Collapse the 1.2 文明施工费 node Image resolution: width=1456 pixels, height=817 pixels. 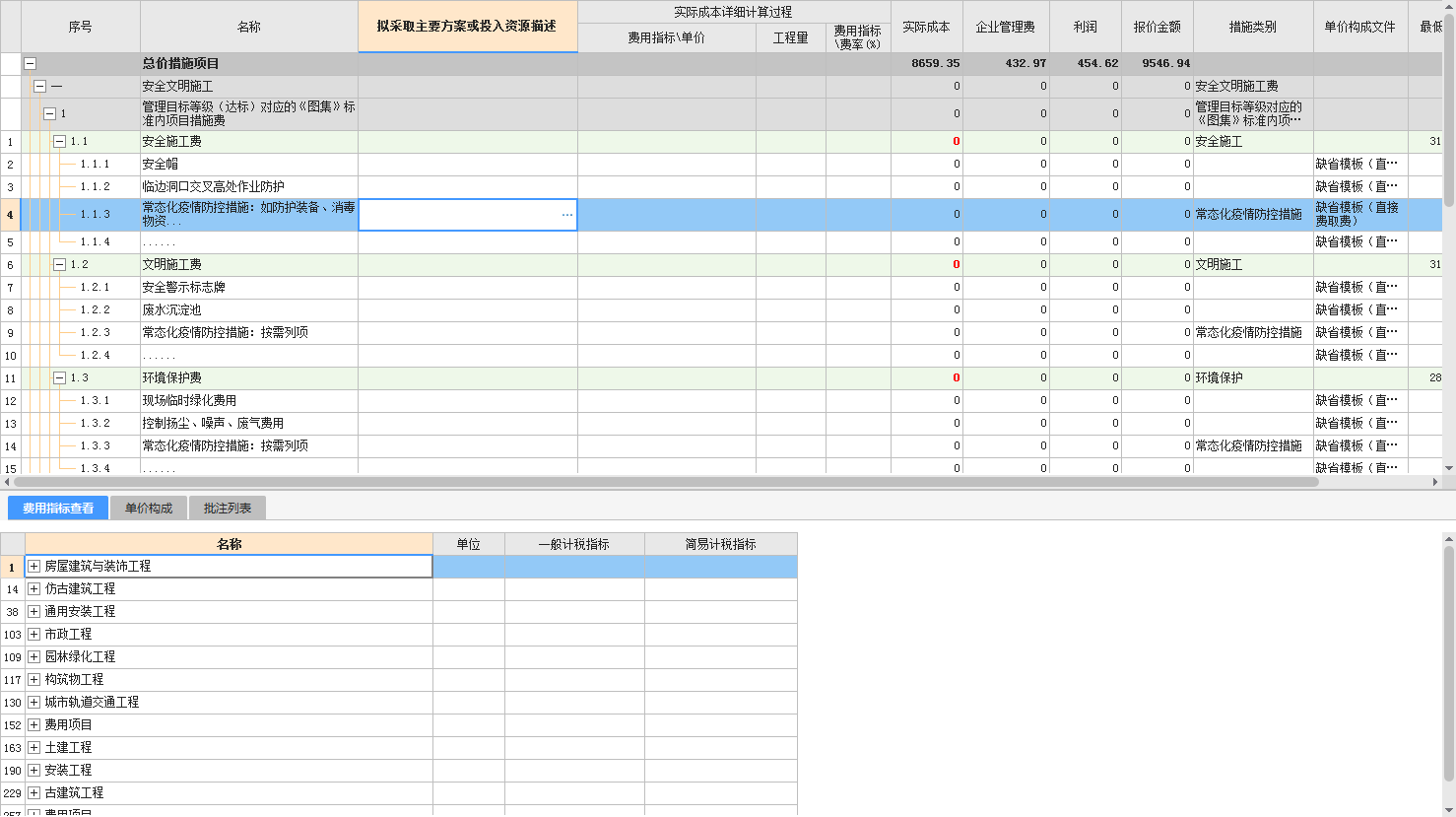(59, 265)
